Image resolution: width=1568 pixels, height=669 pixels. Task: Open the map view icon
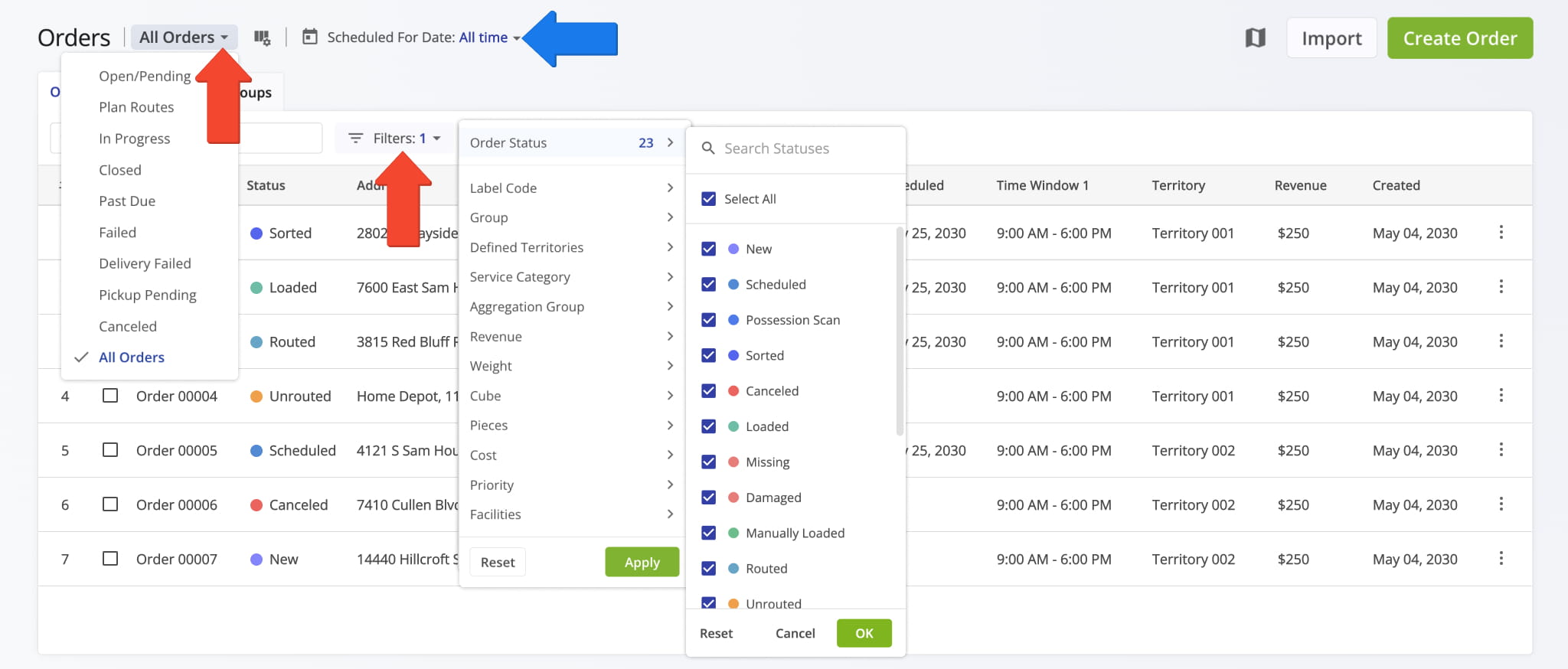[1256, 38]
